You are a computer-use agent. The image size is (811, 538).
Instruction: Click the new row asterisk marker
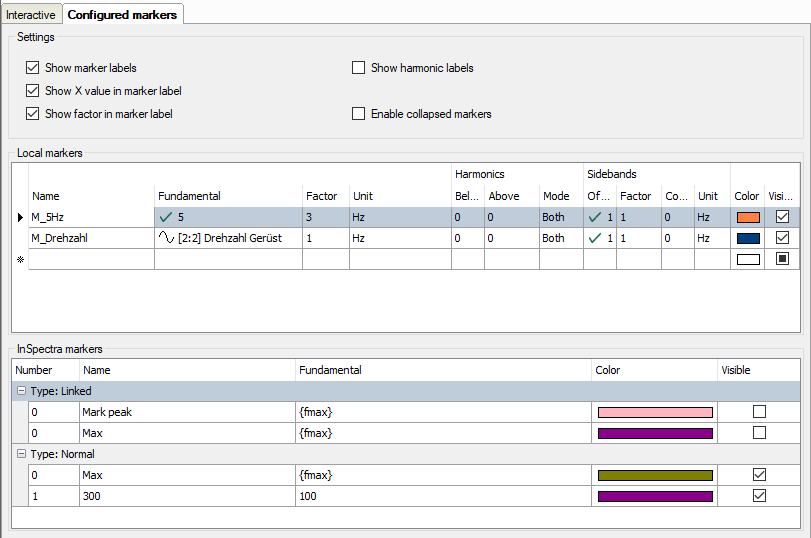point(20,260)
